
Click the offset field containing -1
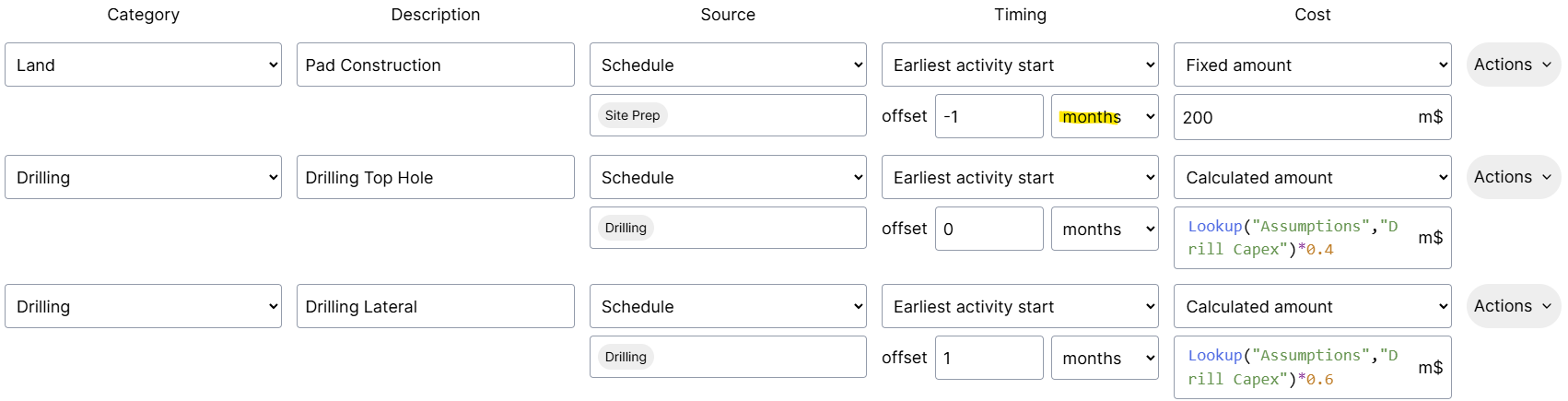989,116
